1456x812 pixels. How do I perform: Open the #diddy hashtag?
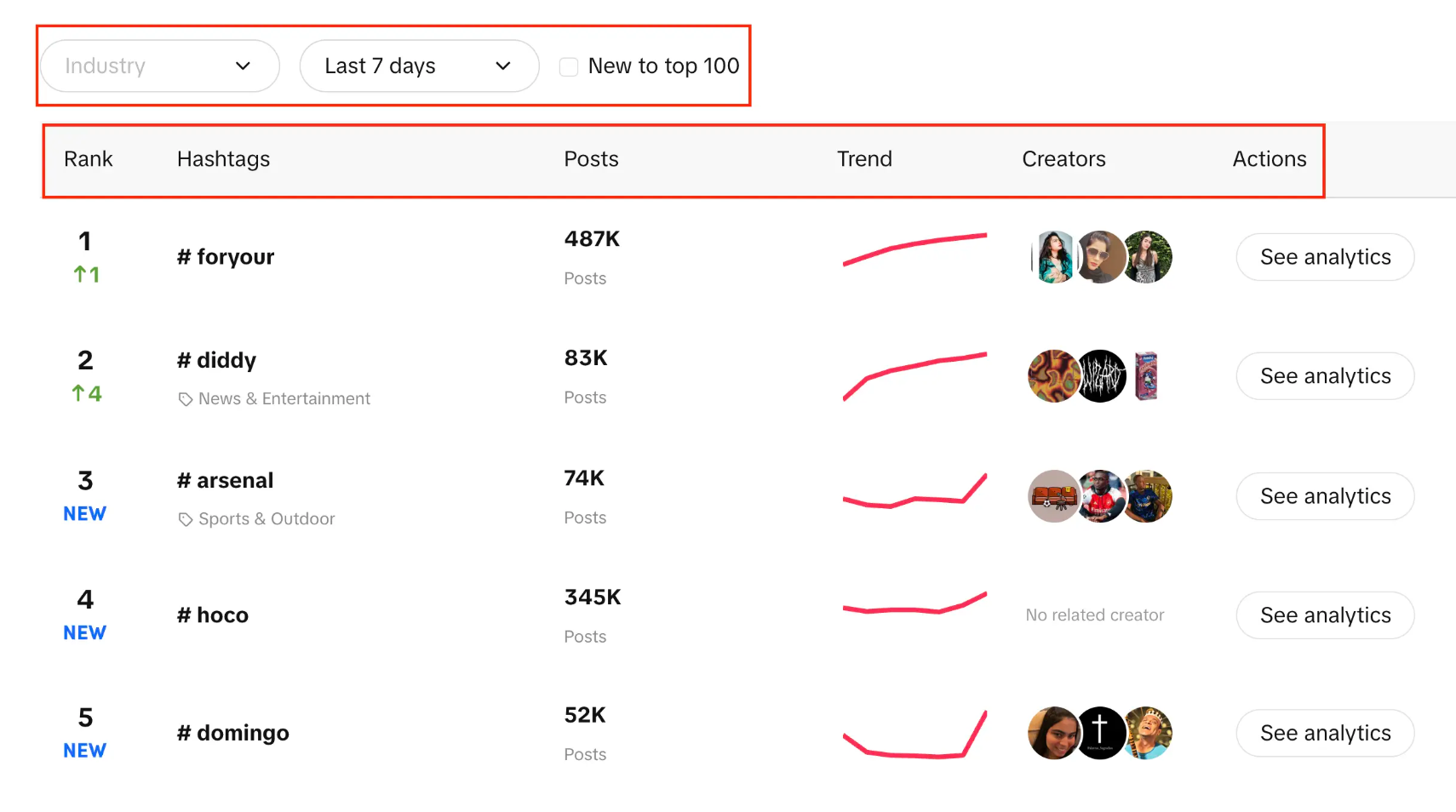(x=217, y=361)
